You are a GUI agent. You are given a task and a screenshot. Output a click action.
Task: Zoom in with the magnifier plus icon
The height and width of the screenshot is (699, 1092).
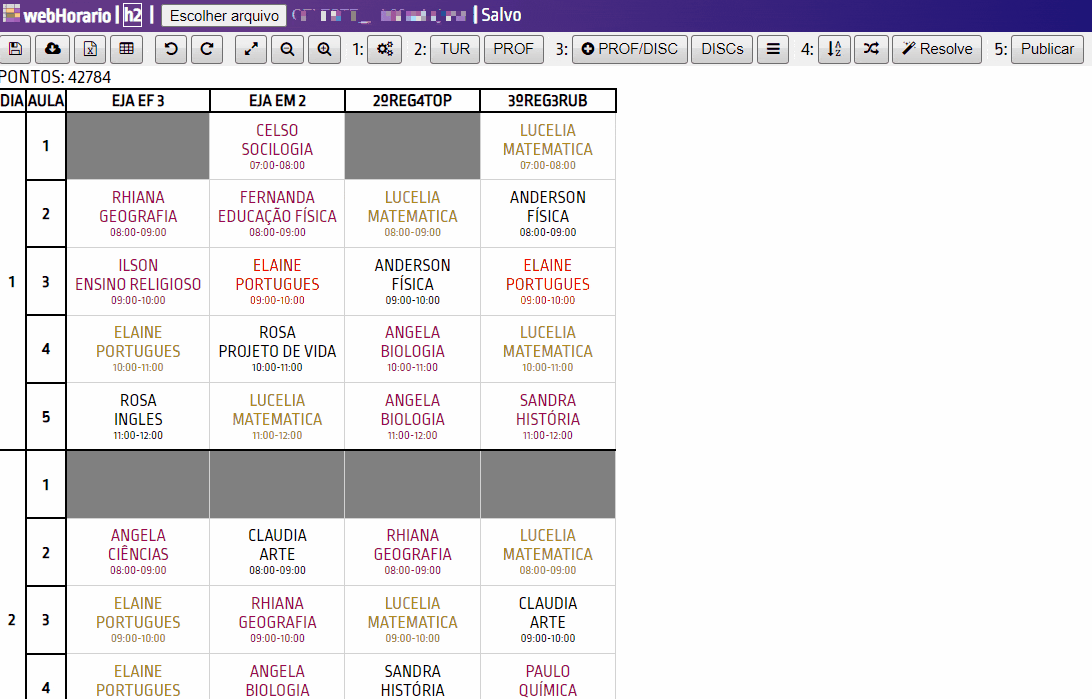click(x=325, y=49)
